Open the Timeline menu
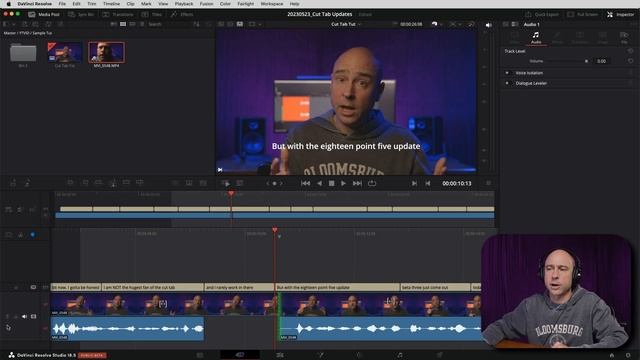 pyautogui.click(x=111, y=4)
